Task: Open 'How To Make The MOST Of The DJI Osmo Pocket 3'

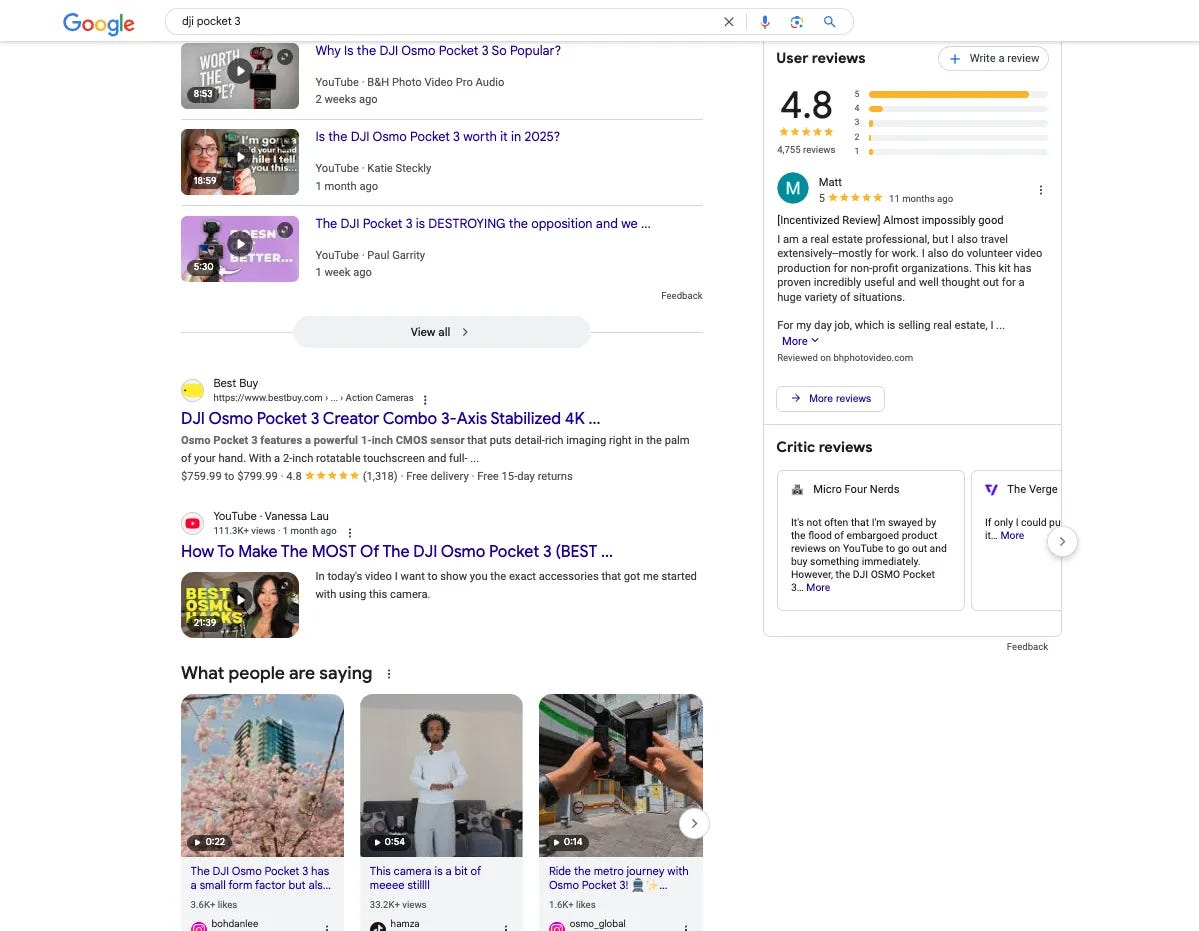Action: click(396, 551)
